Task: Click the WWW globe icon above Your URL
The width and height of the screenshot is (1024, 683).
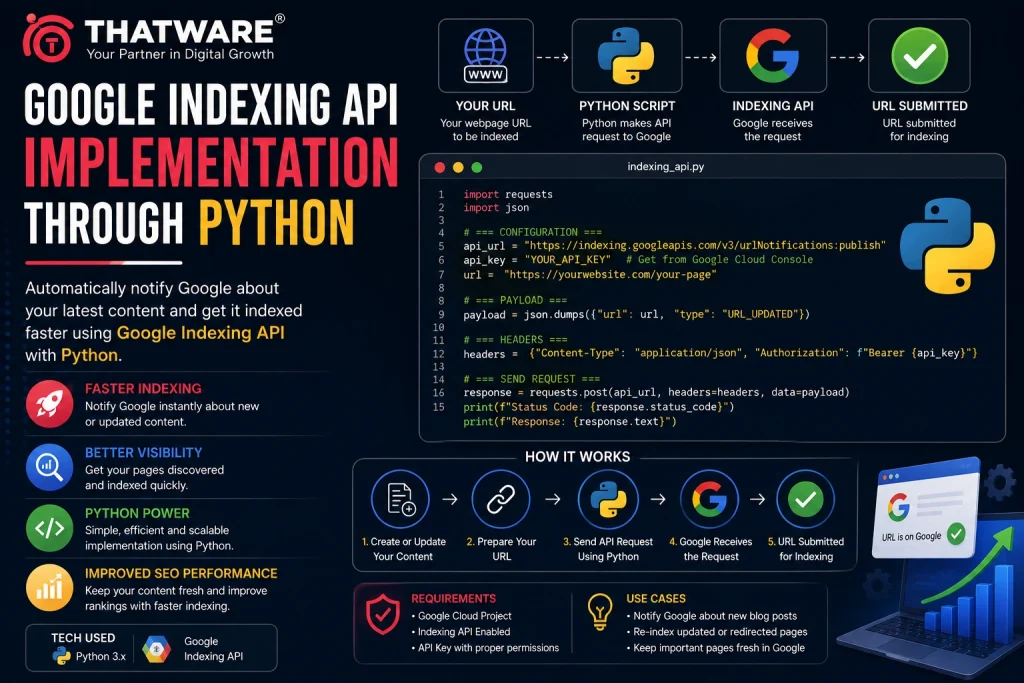Action: tap(485, 56)
